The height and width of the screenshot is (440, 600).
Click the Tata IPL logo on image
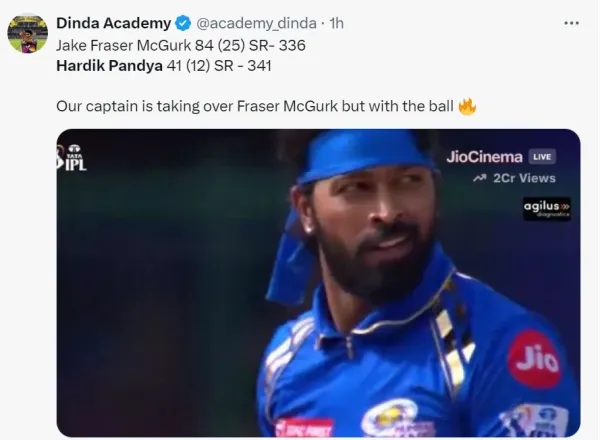pos(73,157)
